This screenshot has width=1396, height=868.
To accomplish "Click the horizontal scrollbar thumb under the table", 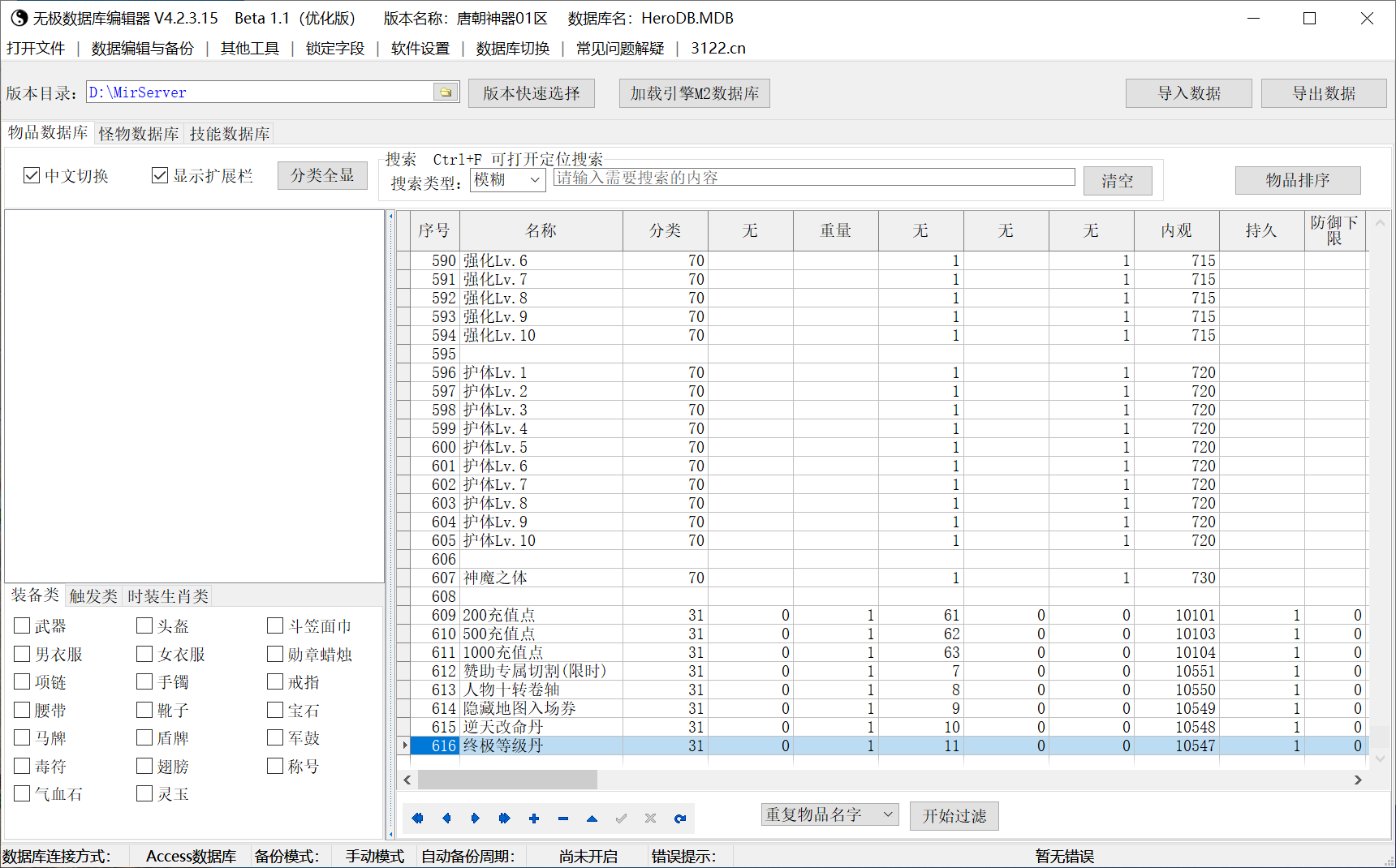I will coord(507,780).
